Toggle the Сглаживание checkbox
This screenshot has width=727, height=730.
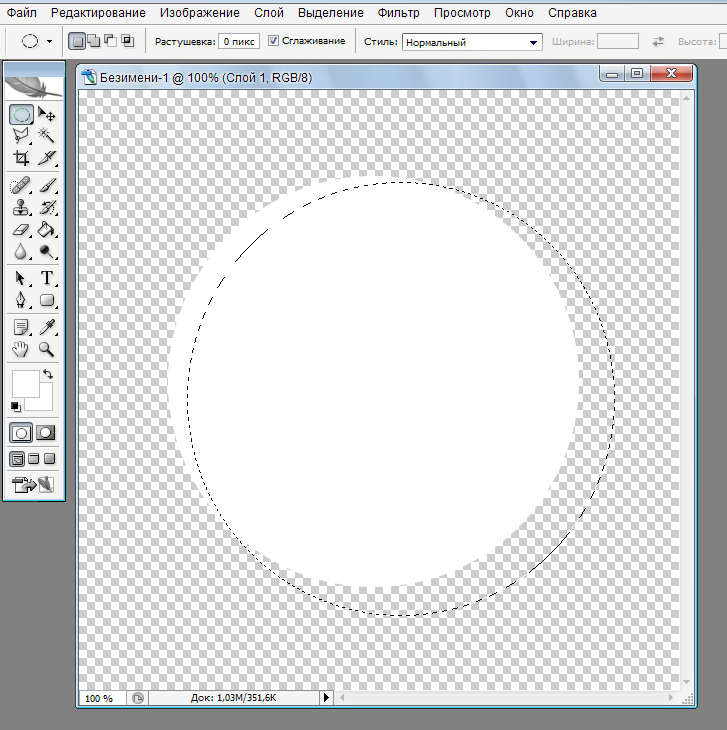(x=274, y=41)
